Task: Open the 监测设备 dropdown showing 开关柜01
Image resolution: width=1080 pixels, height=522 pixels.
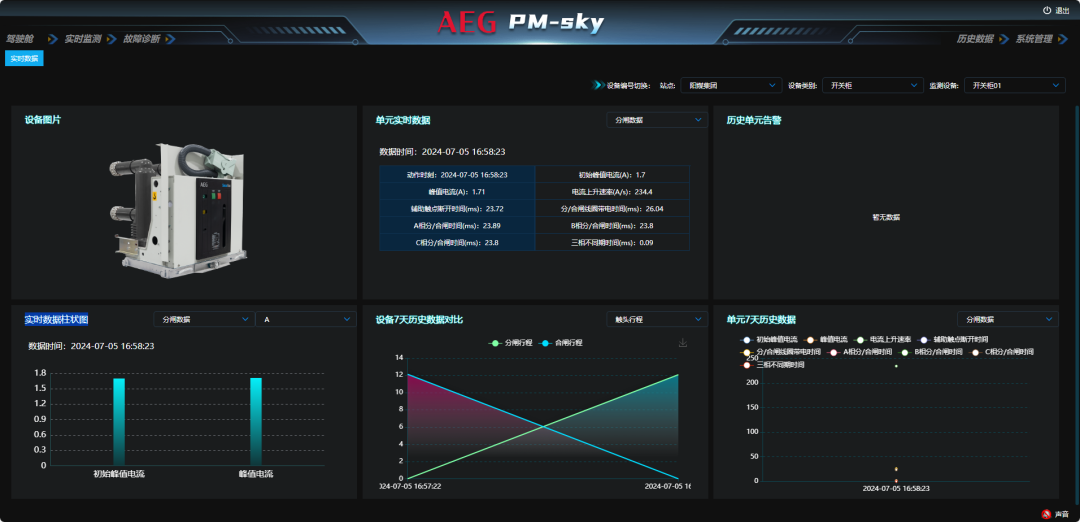Action: point(1015,85)
